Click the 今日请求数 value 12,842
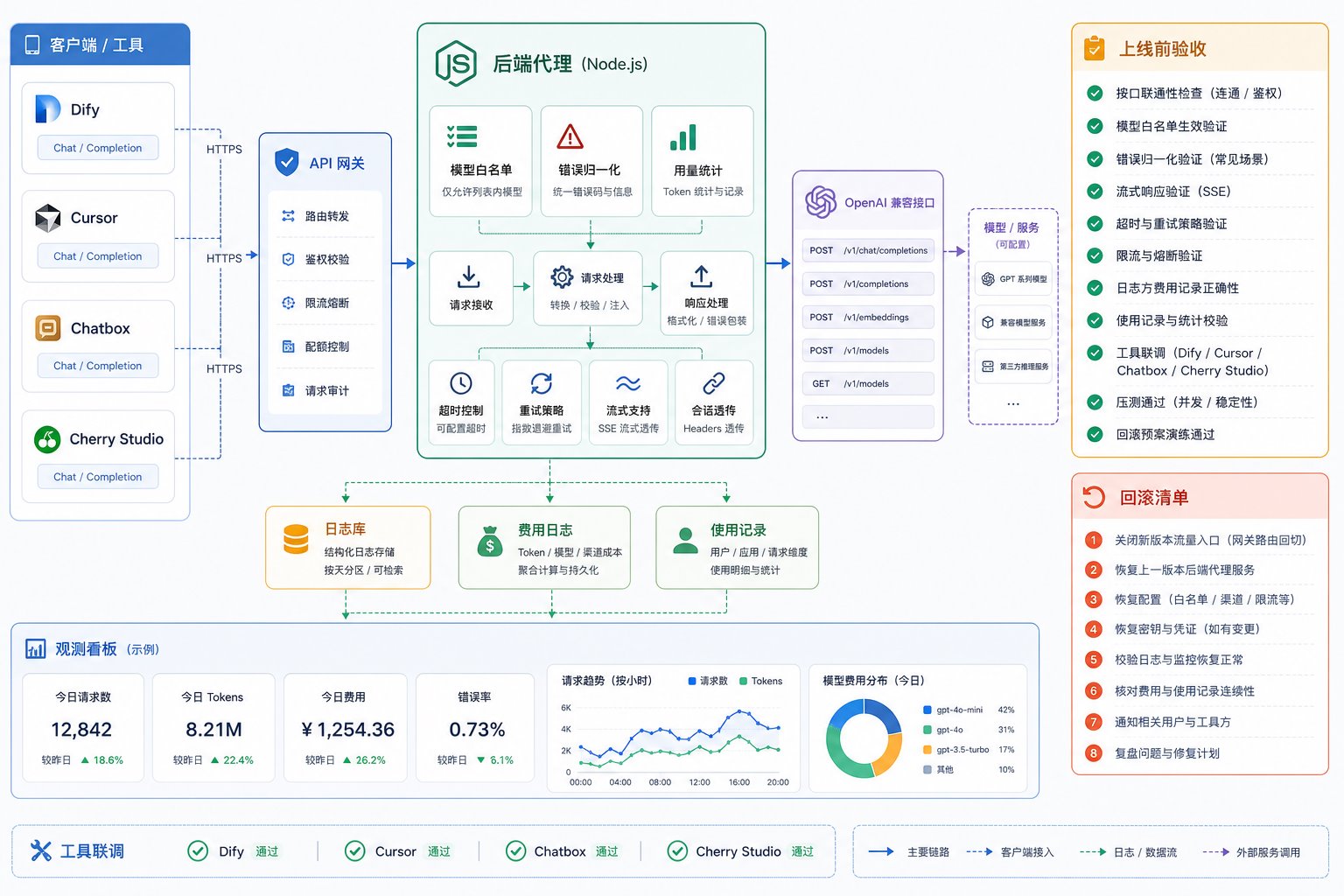This screenshot has height=896, width=1344. pos(81,730)
